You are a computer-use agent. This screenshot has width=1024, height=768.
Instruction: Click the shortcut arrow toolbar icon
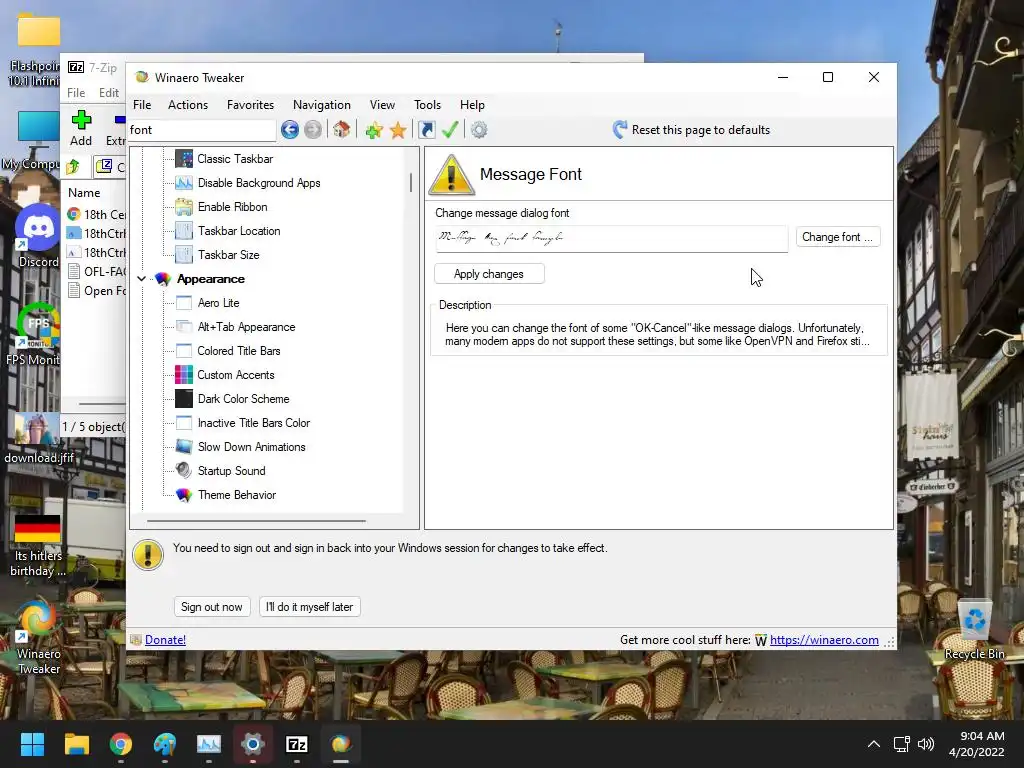click(426, 130)
